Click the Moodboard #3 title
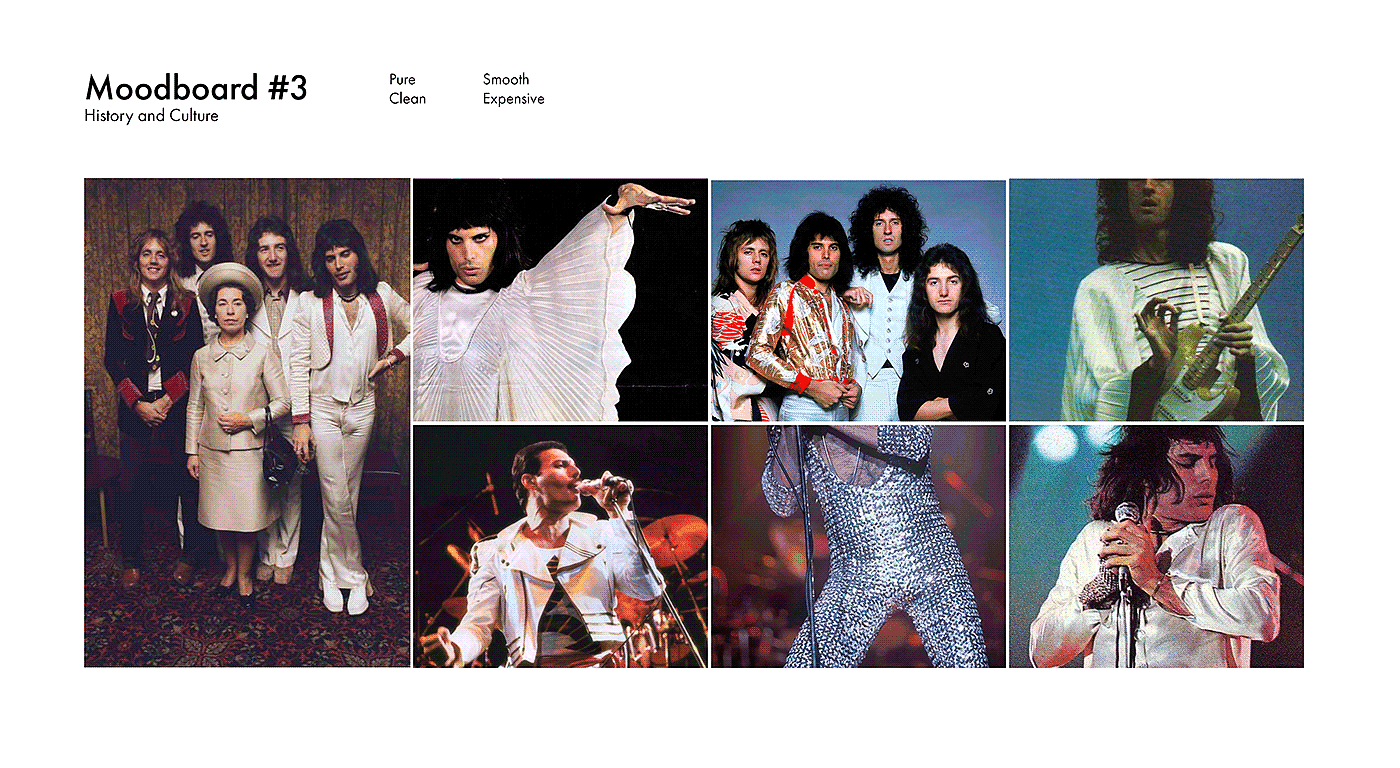Screen dimensions: 1400x768 [x=196, y=87]
